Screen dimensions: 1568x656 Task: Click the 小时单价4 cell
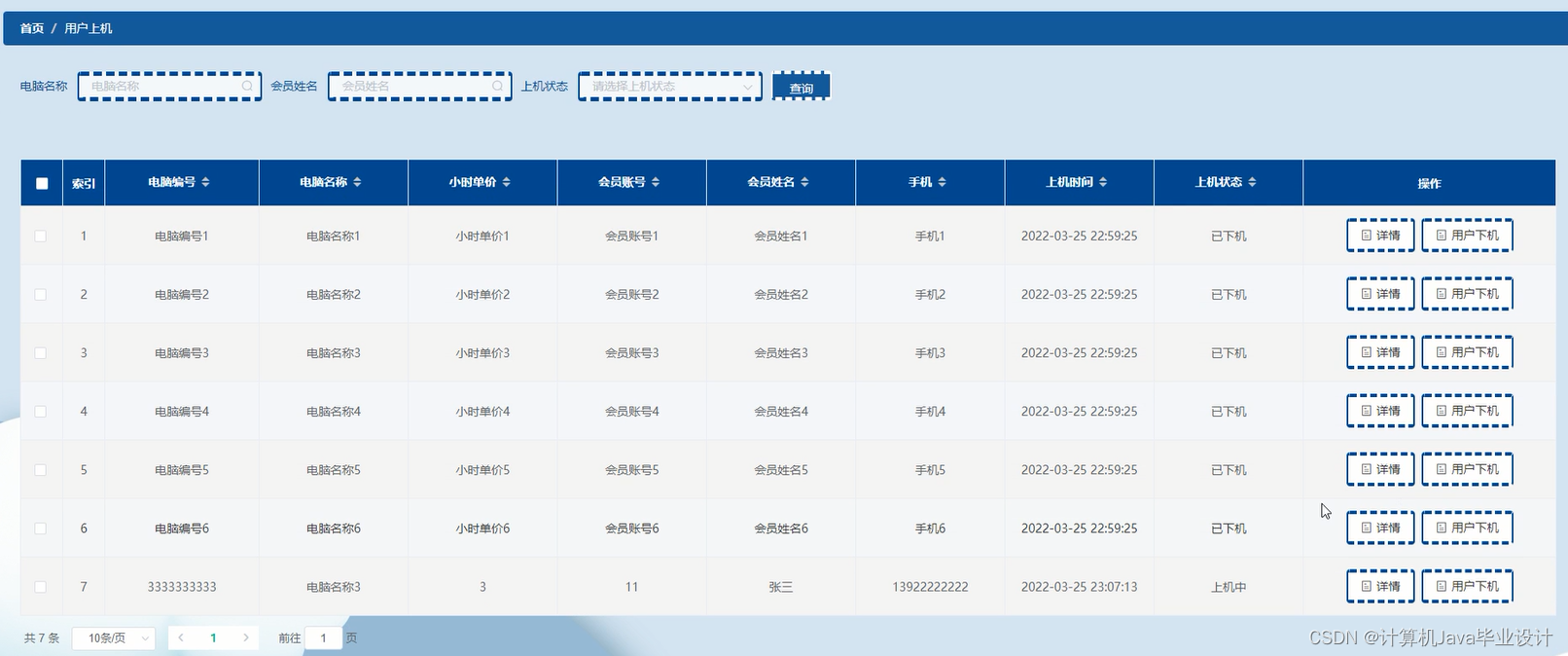482,412
